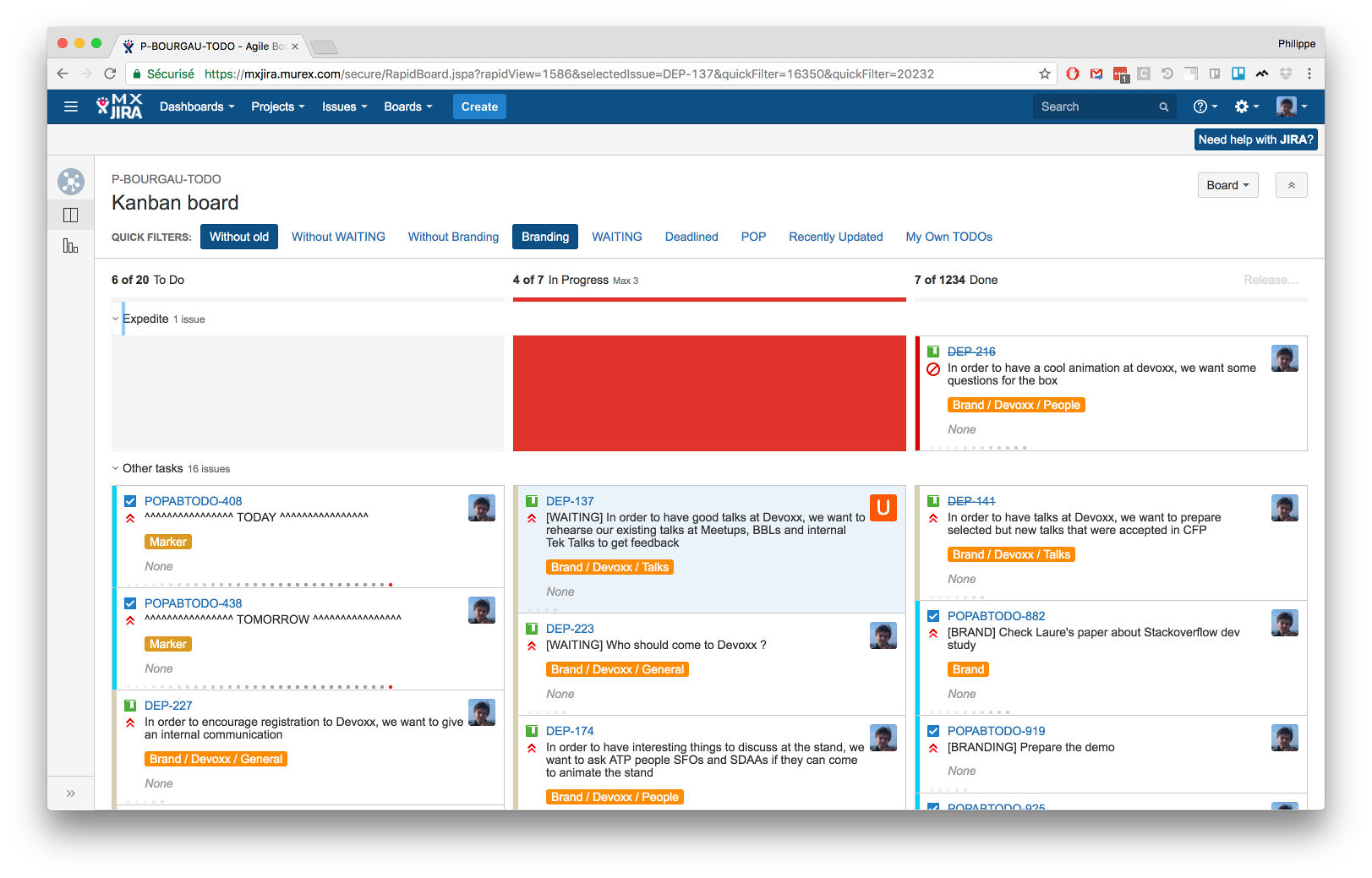Click the Brand / Devoxx / People label on DEP-216
The width and height of the screenshot is (1372, 878).
[1016, 405]
